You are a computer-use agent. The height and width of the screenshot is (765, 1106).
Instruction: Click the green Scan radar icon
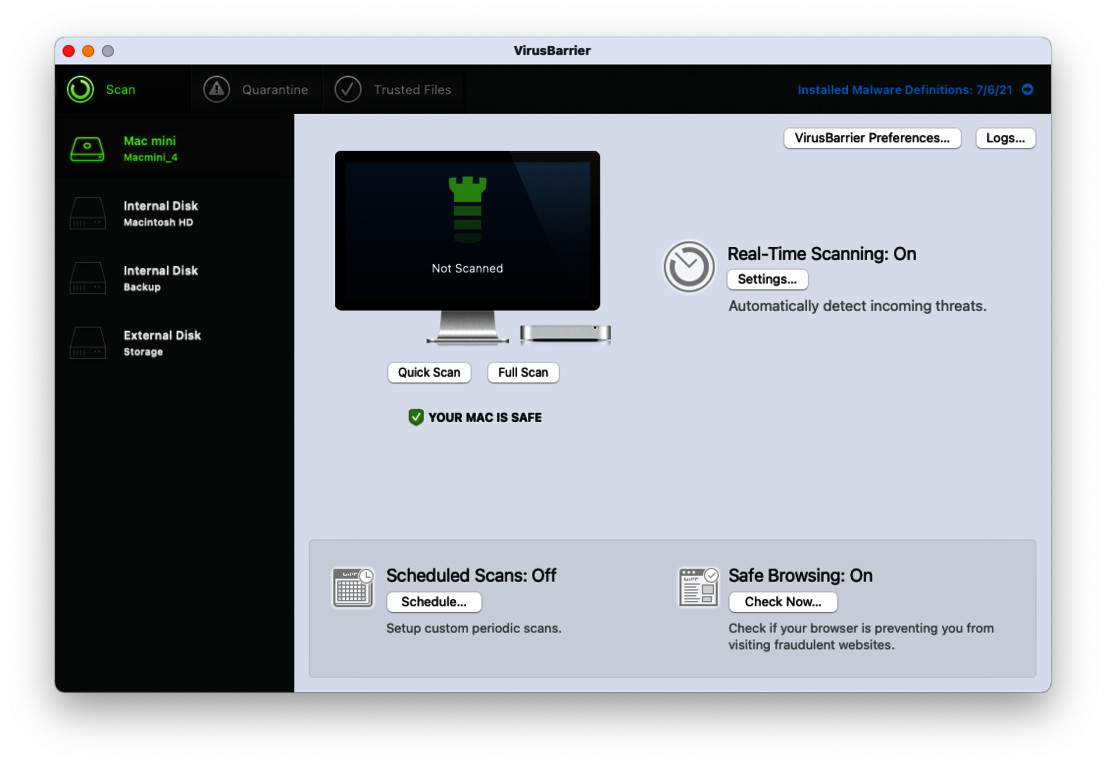(x=80, y=89)
